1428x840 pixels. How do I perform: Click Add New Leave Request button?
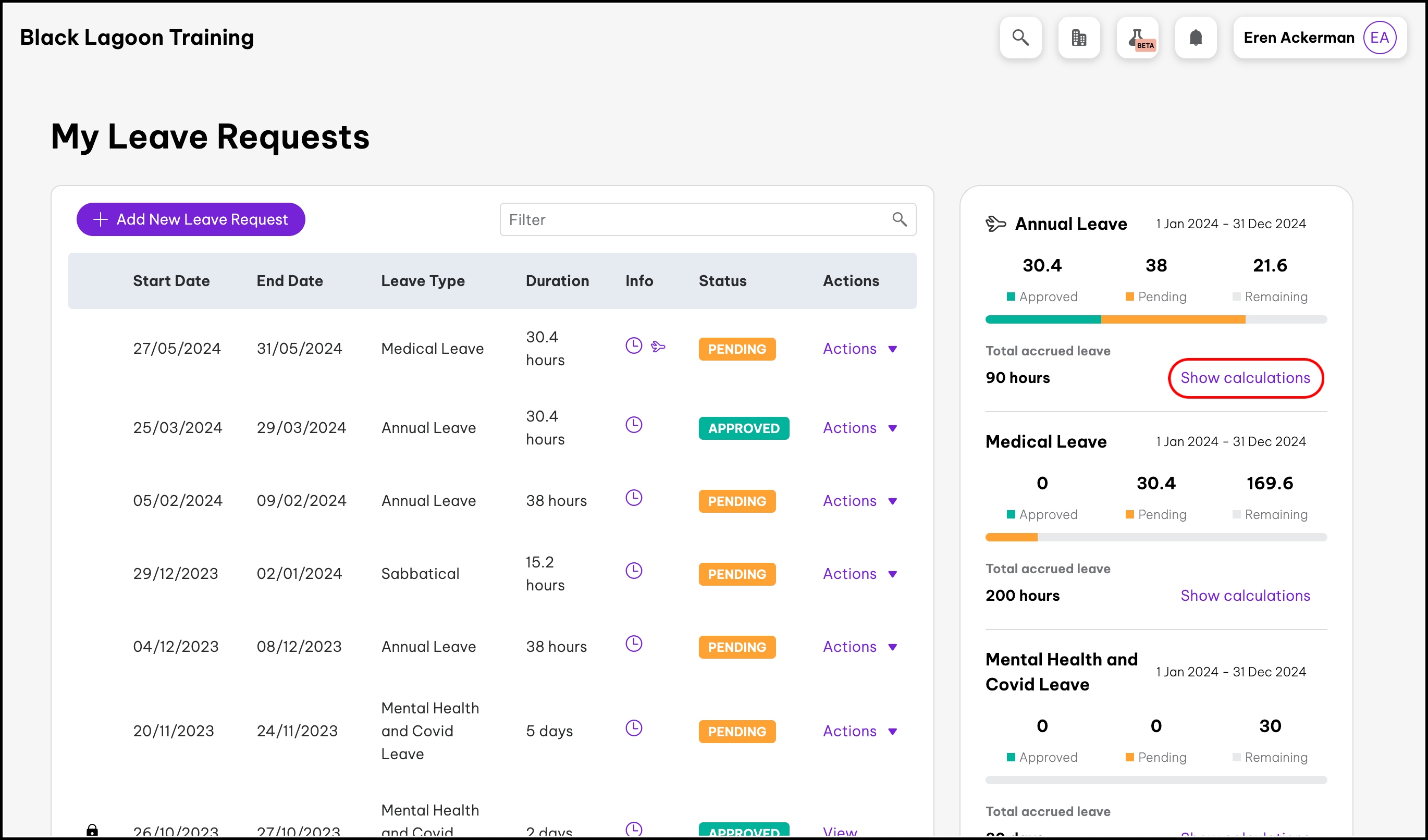190,219
